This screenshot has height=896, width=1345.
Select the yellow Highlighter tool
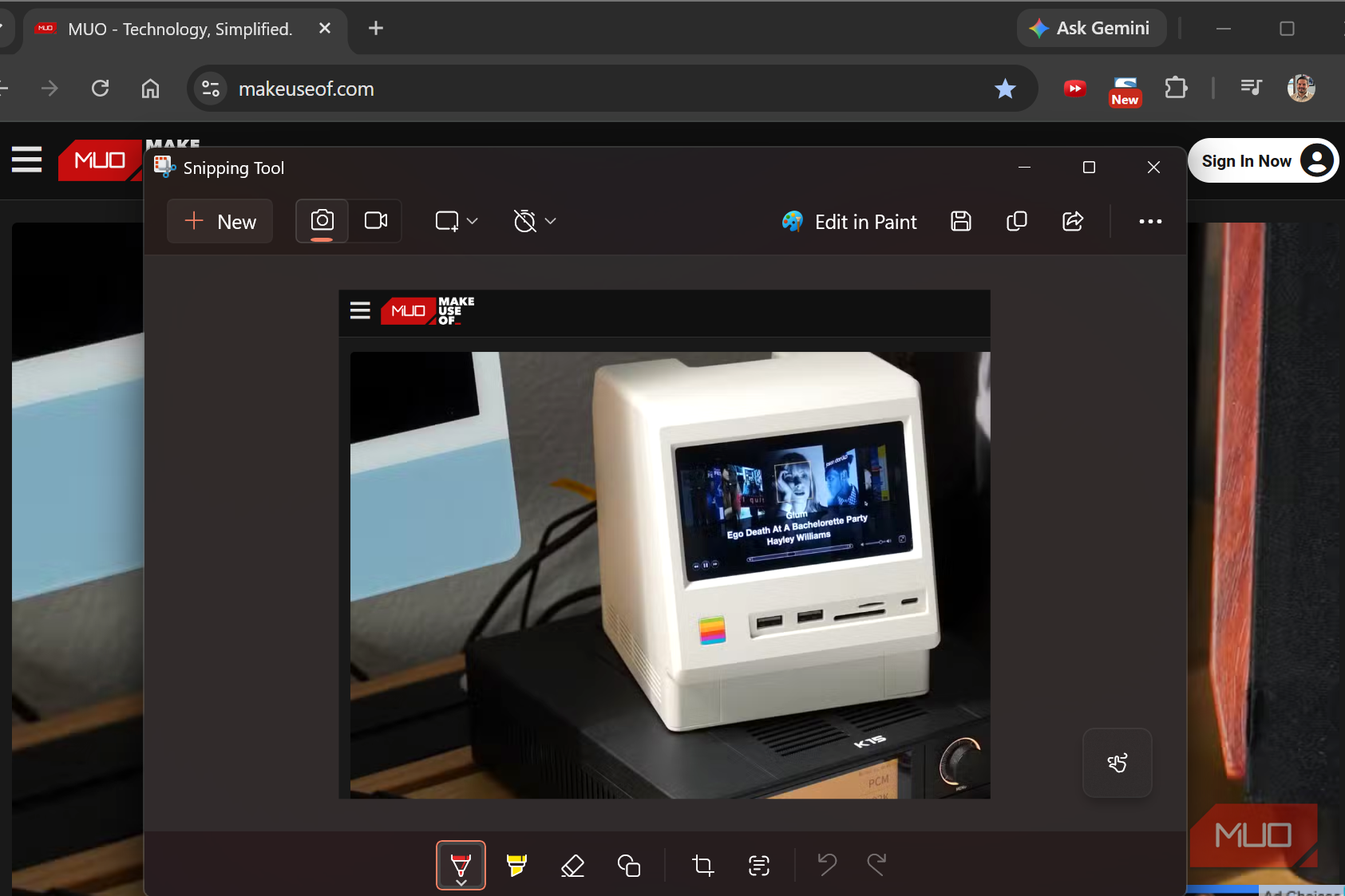click(516, 865)
